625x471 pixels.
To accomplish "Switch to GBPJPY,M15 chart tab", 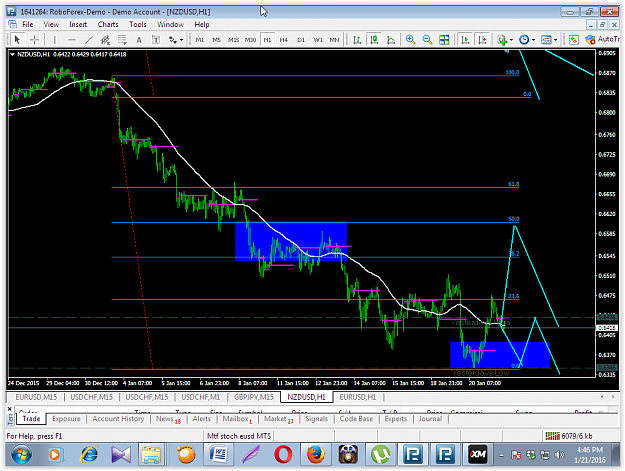I will (x=254, y=397).
